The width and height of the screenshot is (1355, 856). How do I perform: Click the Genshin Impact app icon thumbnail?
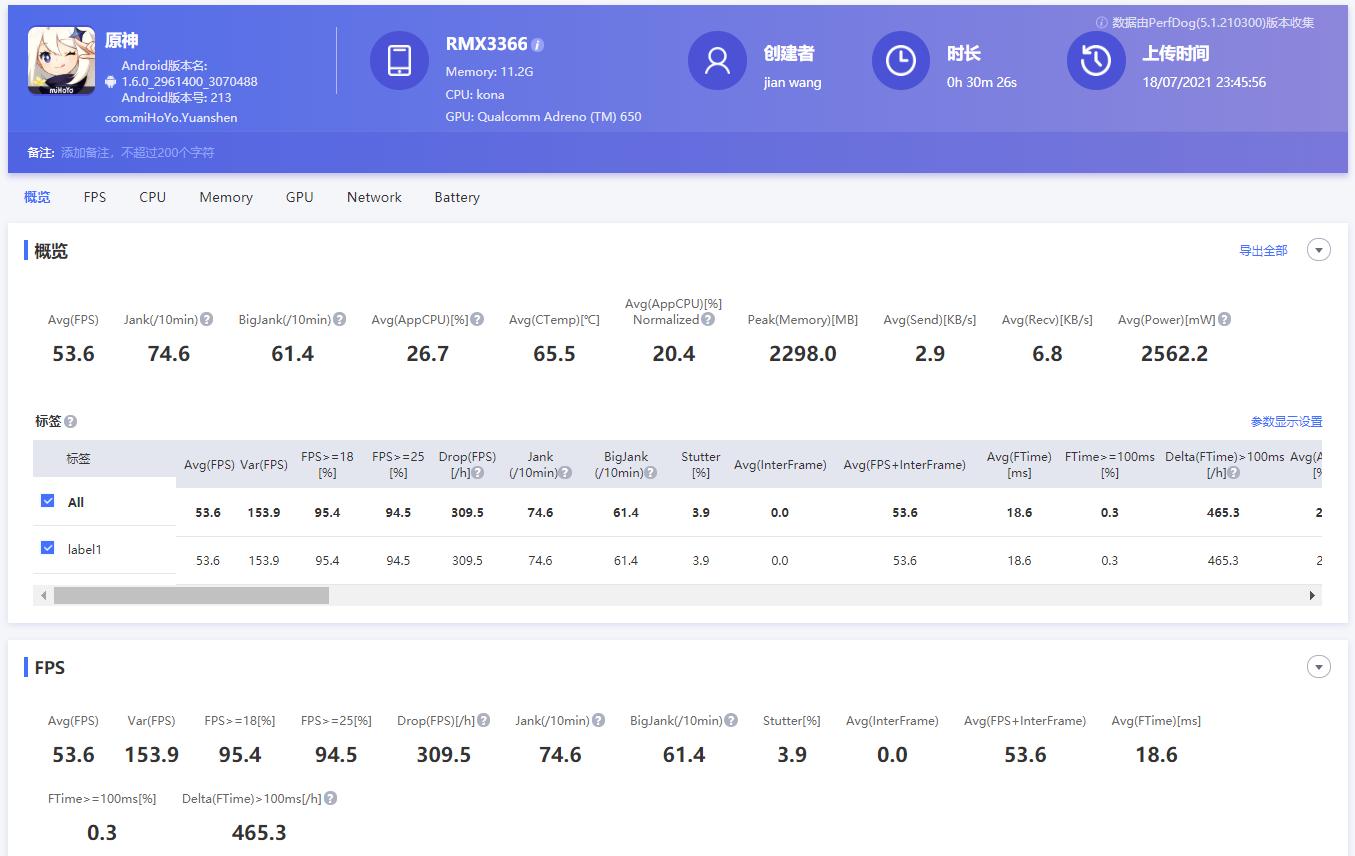[x=62, y=61]
